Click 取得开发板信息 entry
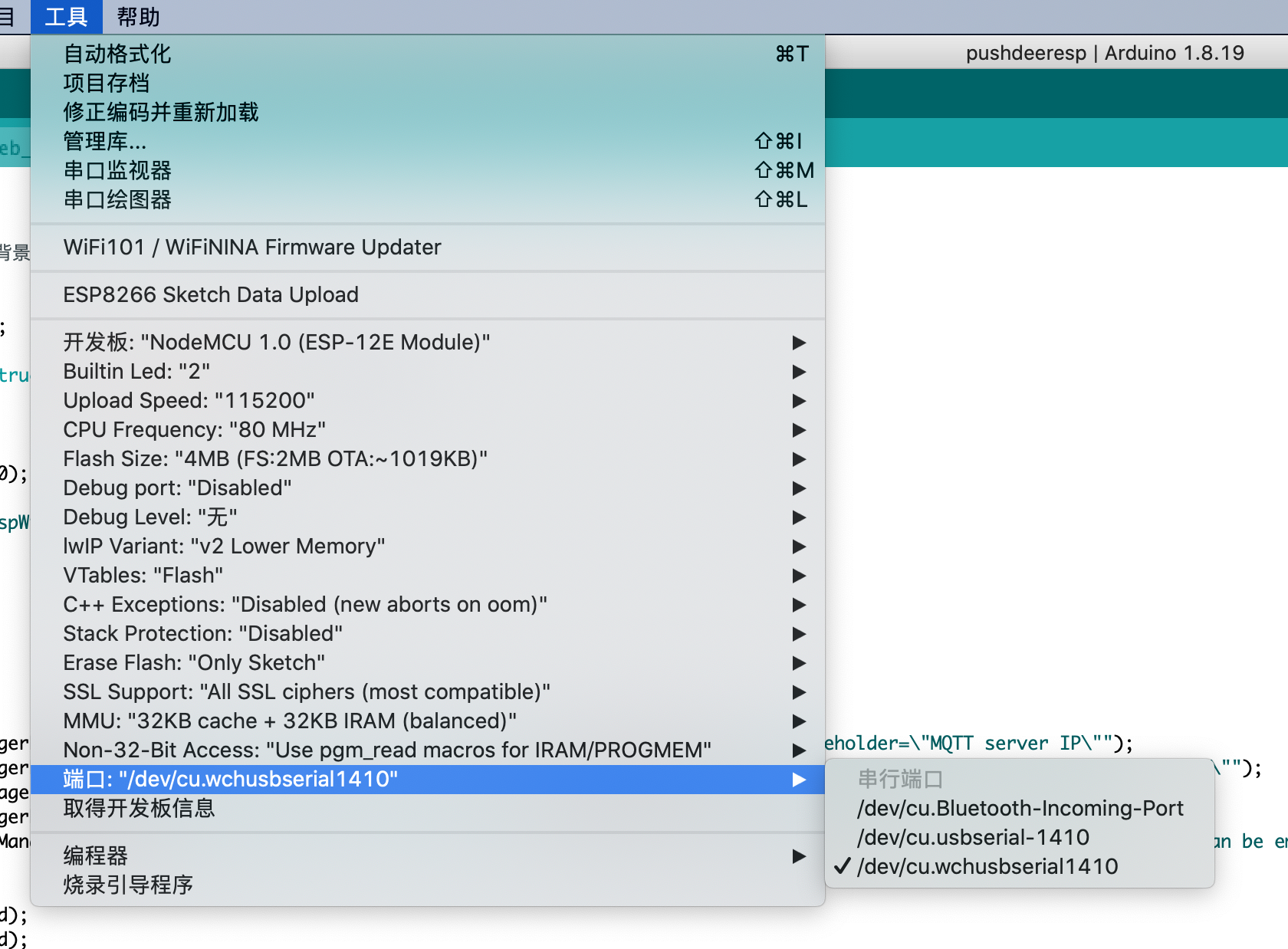 428,808
